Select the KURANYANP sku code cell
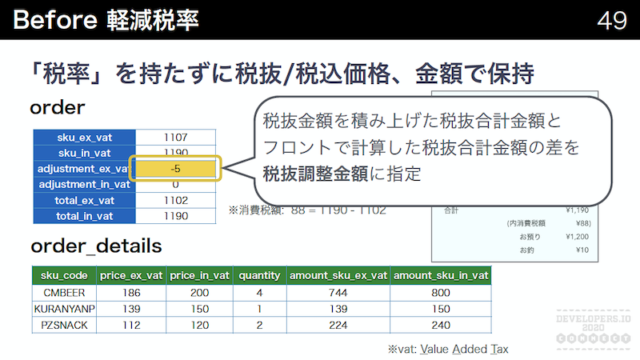 [64, 309]
